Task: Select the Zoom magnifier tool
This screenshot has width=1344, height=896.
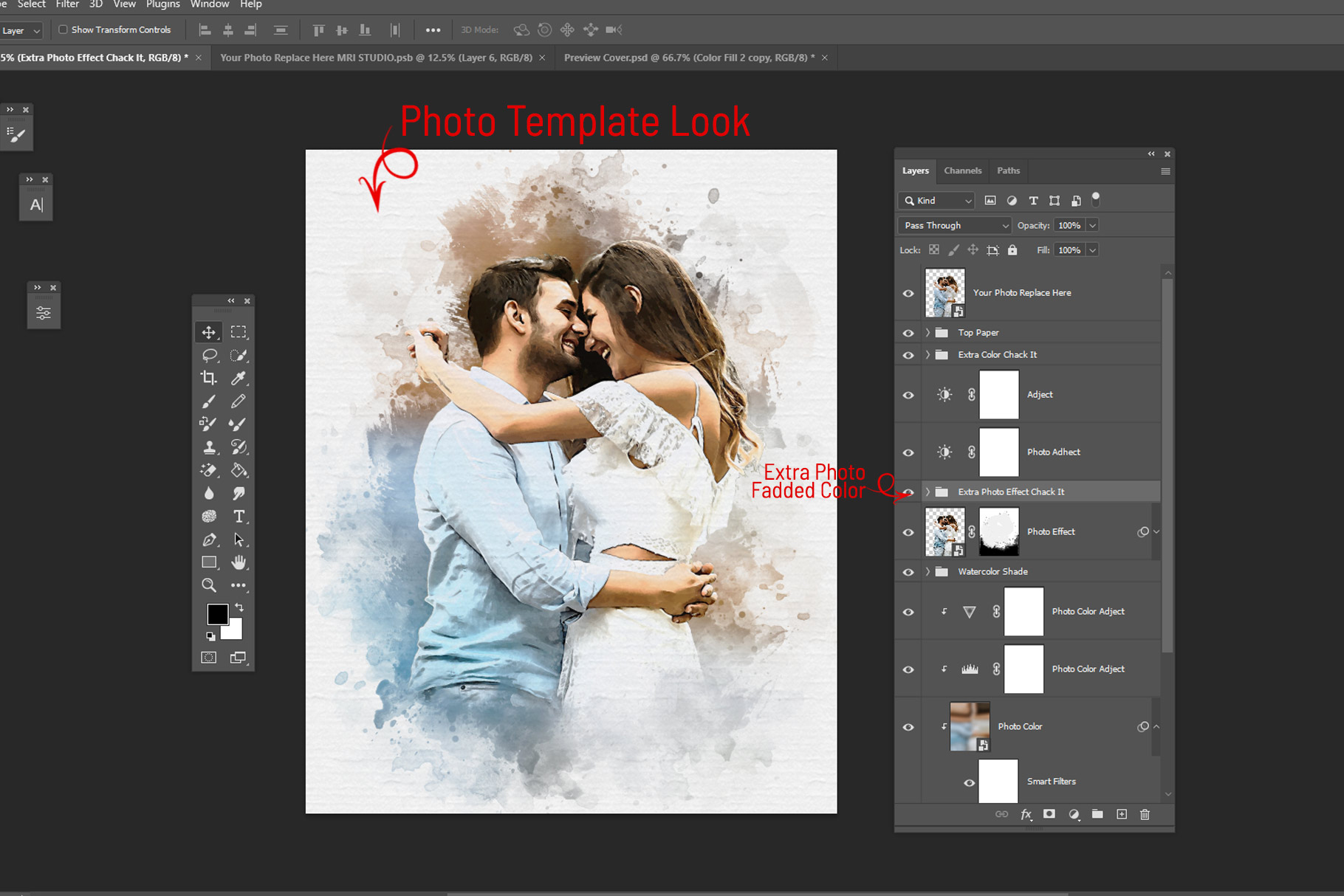Action: [x=209, y=585]
